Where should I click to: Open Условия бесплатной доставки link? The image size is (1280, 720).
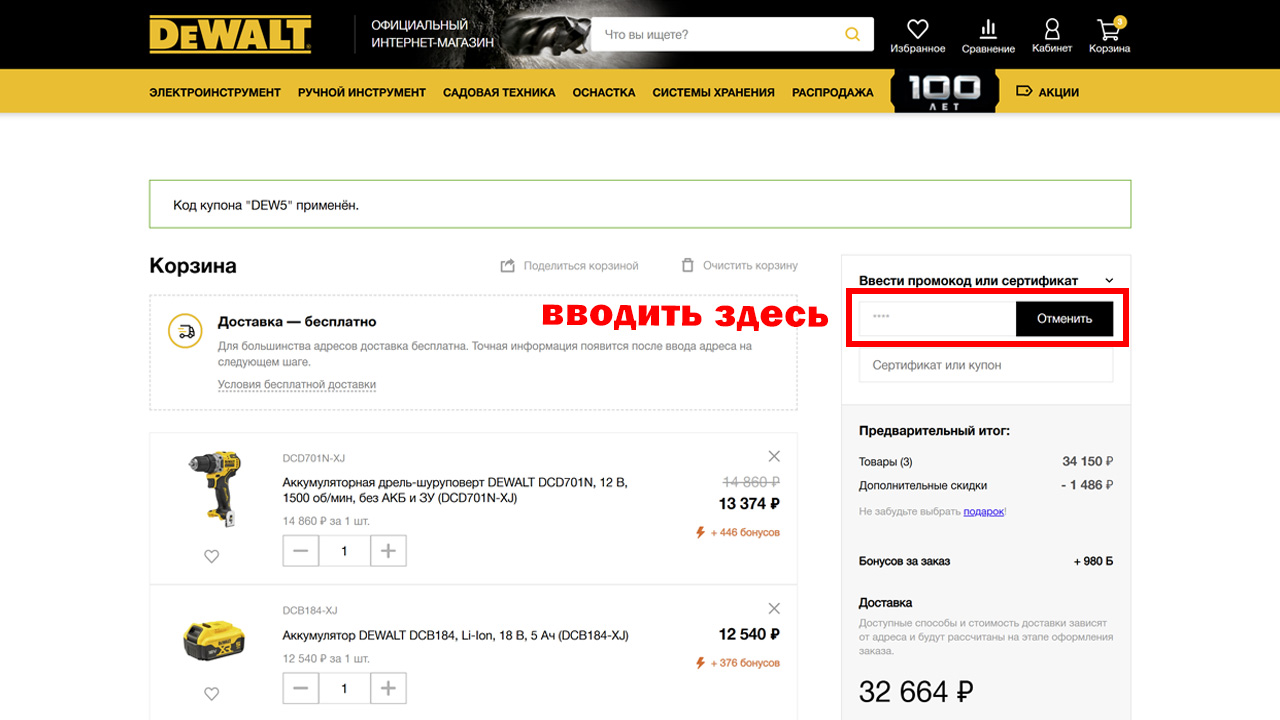tap(297, 384)
